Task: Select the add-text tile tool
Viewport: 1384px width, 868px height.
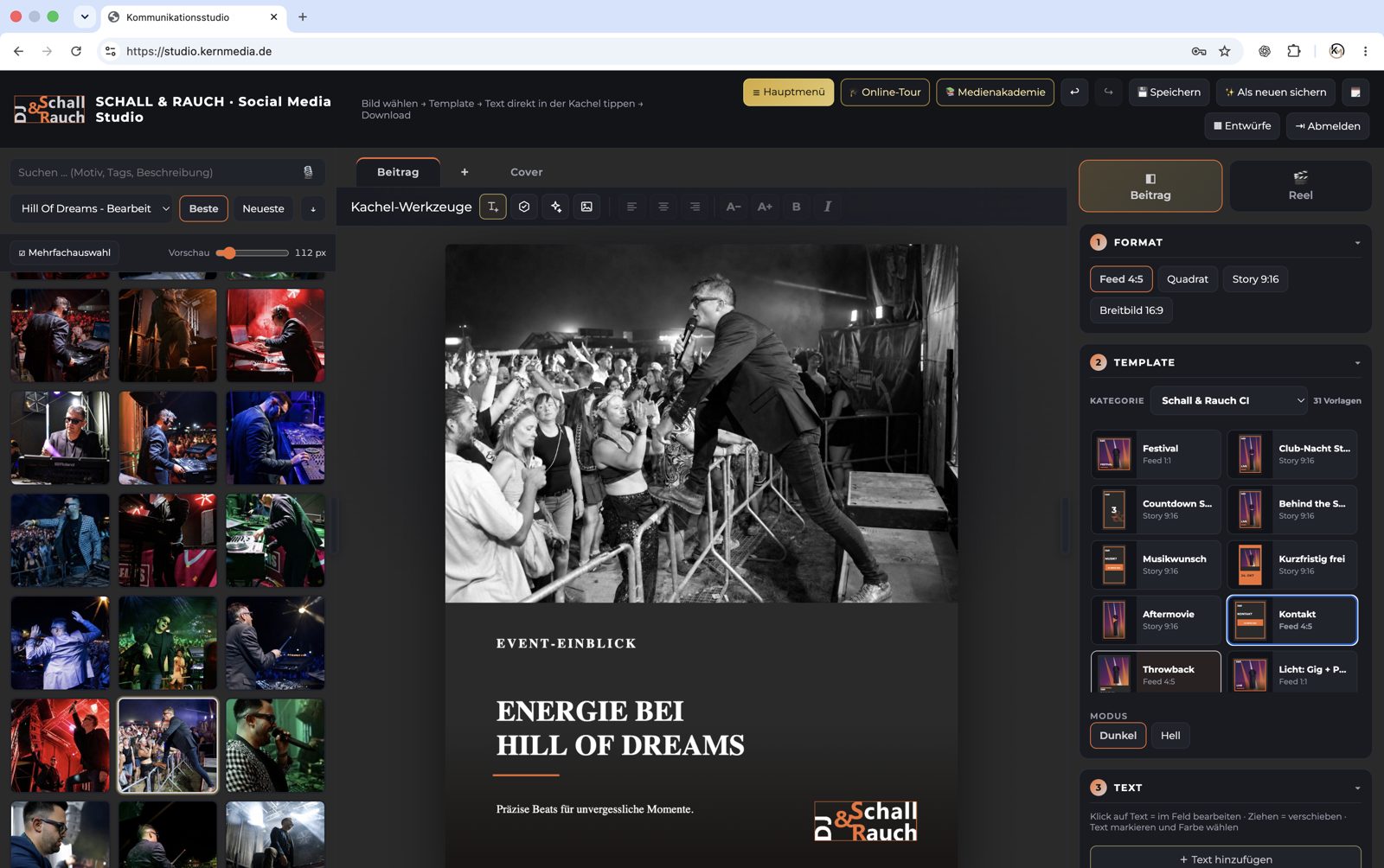Action: click(x=493, y=207)
